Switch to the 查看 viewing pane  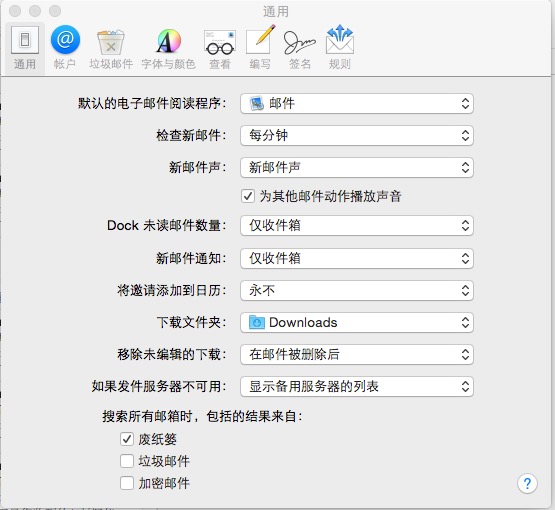(x=220, y=48)
